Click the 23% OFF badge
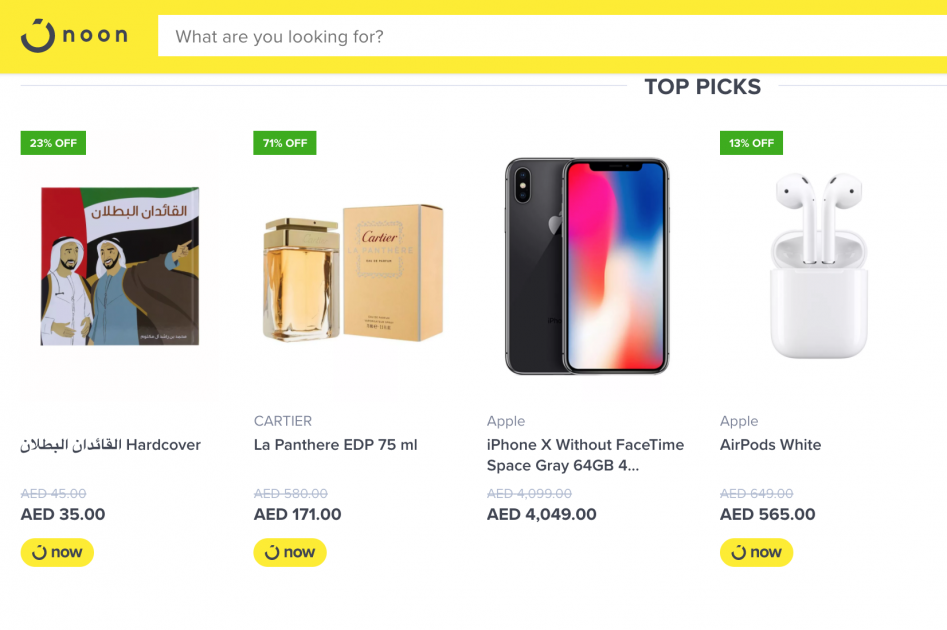Screen dimensions: 947x630 [53, 143]
